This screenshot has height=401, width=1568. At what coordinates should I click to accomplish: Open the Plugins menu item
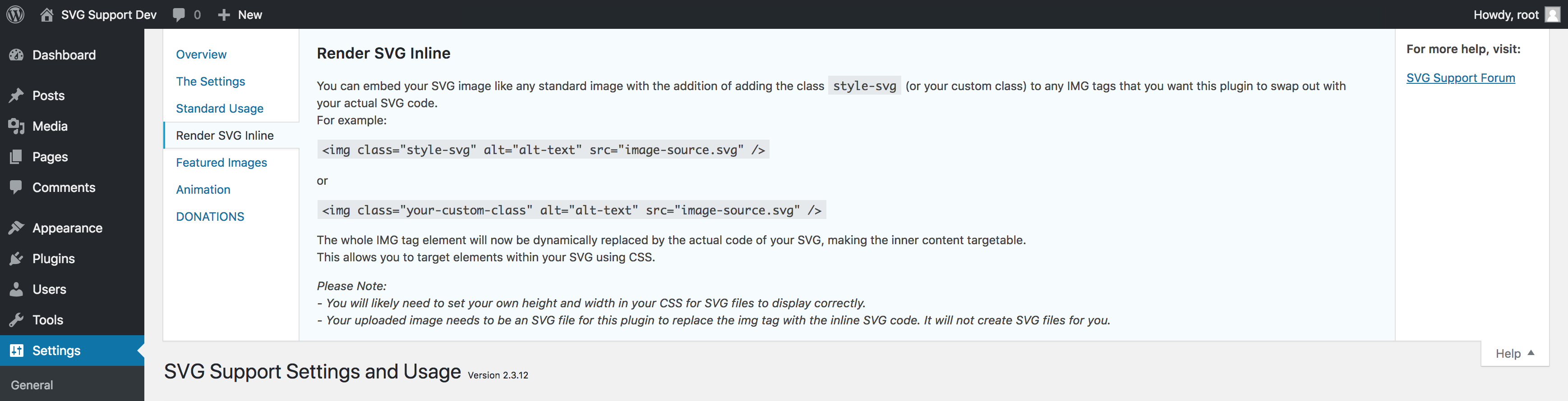(x=72, y=259)
